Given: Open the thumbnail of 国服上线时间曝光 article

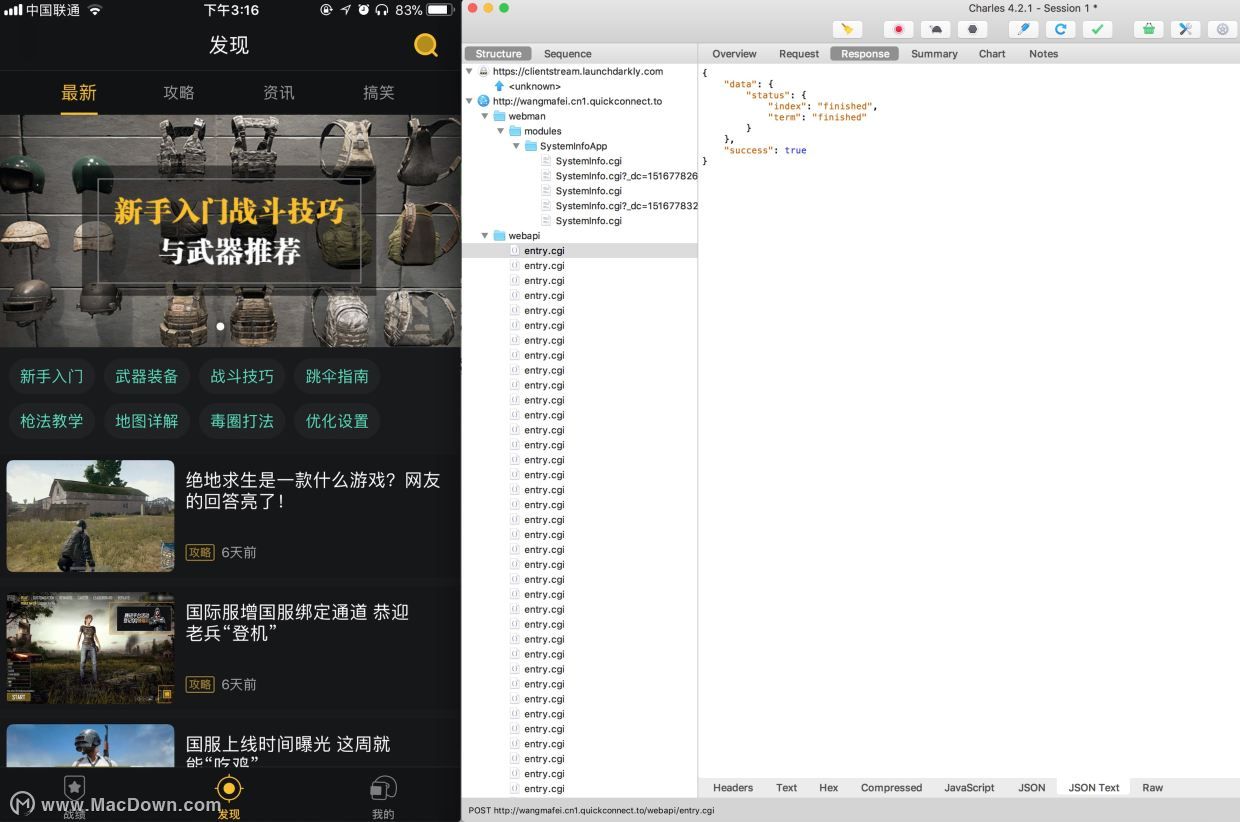Looking at the screenshot, I should 90,746.
